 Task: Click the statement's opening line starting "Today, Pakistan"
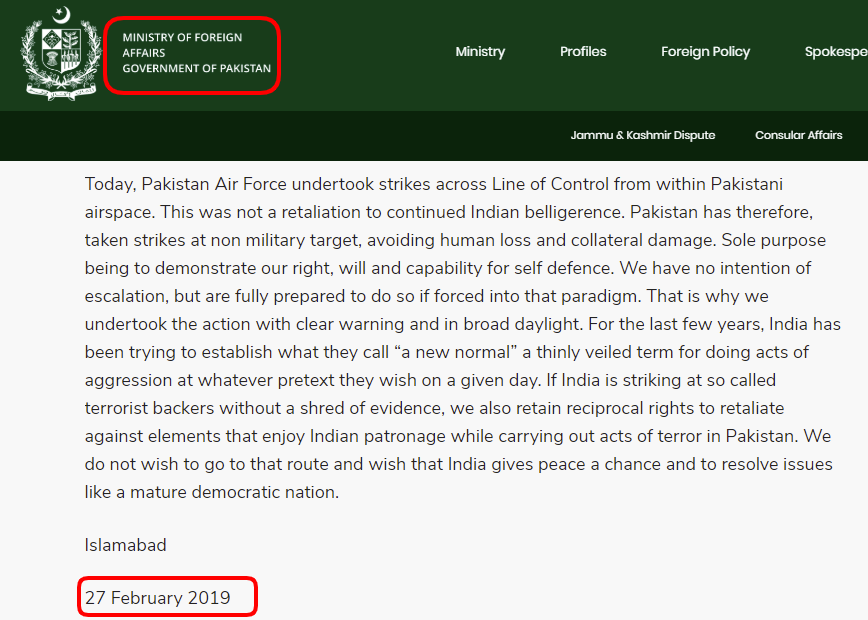pyautogui.click(x=433, y=184)
